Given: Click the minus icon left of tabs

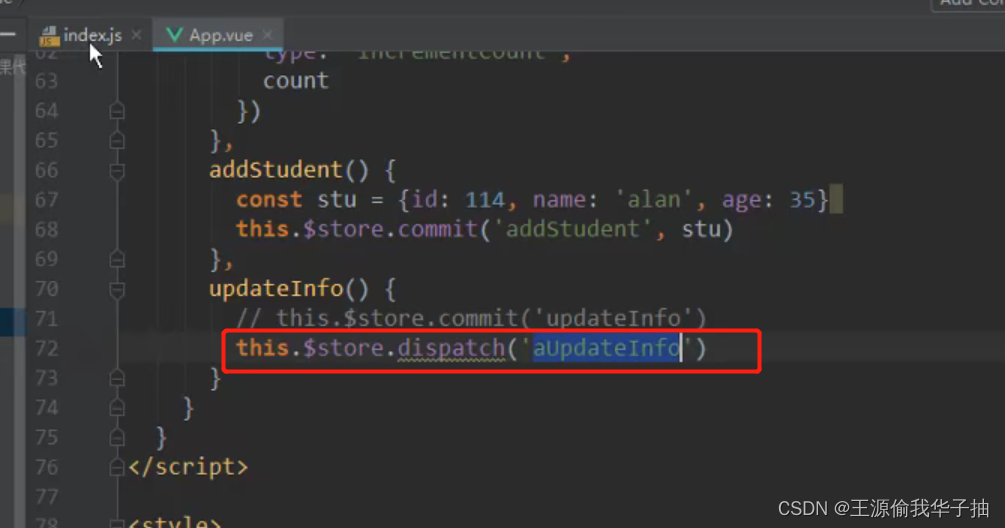Looking at the screenshot, I should click(x=8, y=34).
